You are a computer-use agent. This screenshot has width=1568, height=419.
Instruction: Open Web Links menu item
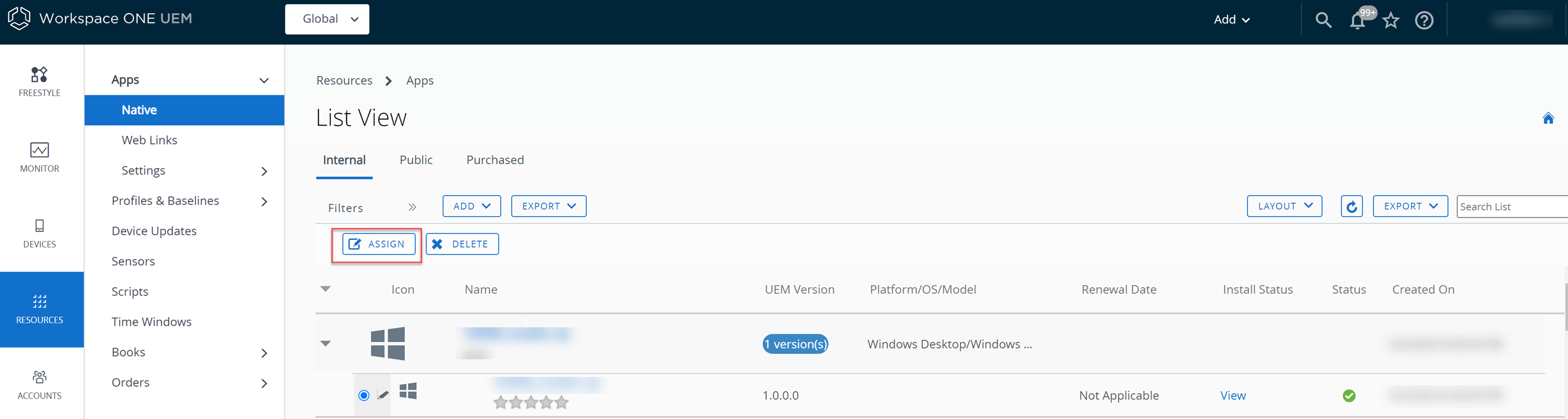click(149, 141)
